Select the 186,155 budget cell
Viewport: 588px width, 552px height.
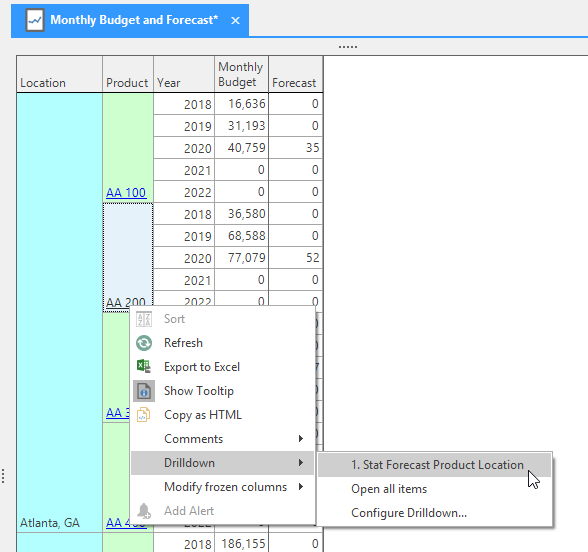[241, 543]
